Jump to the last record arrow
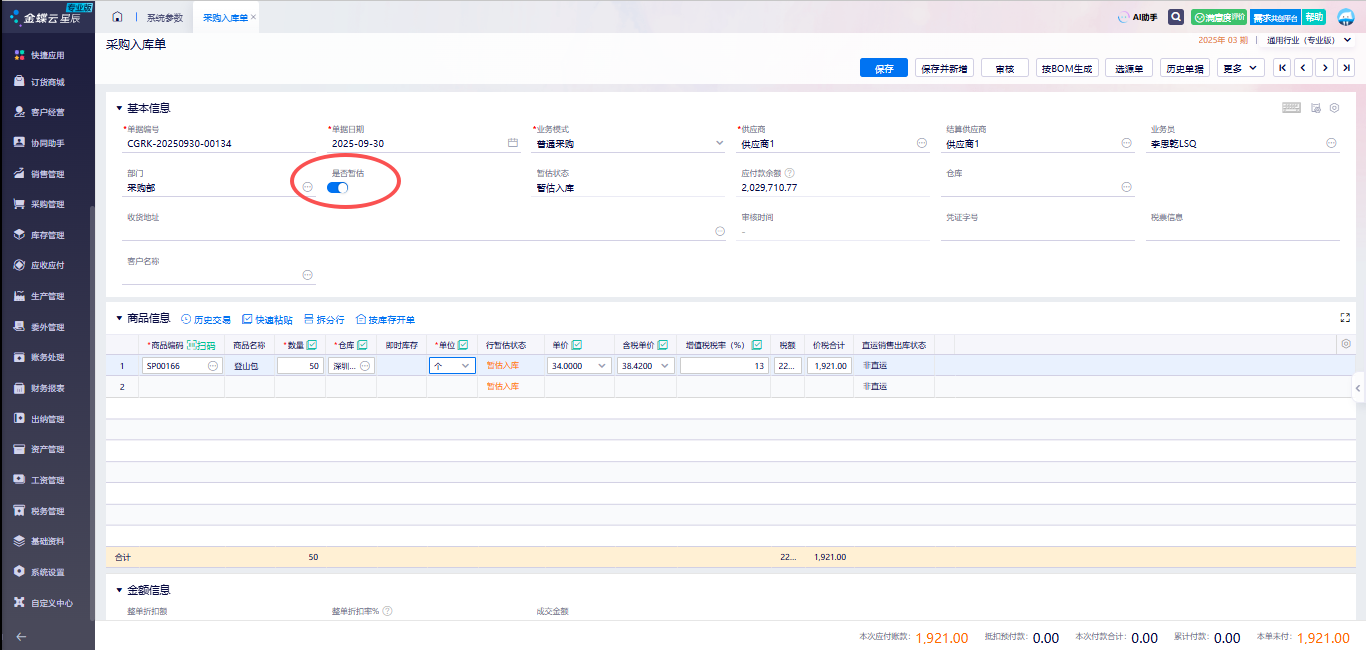 1347,68
